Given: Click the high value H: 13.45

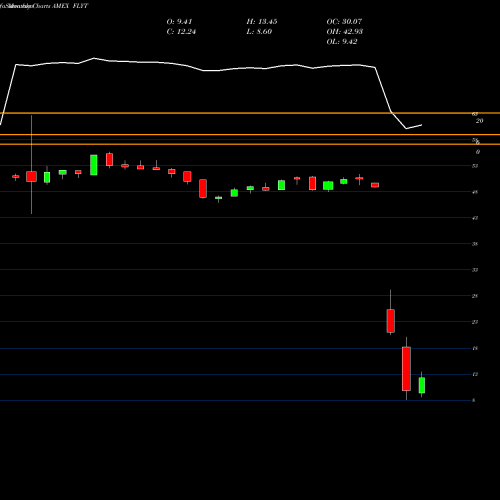Looking at the screenshot, I should click(262, 22).
